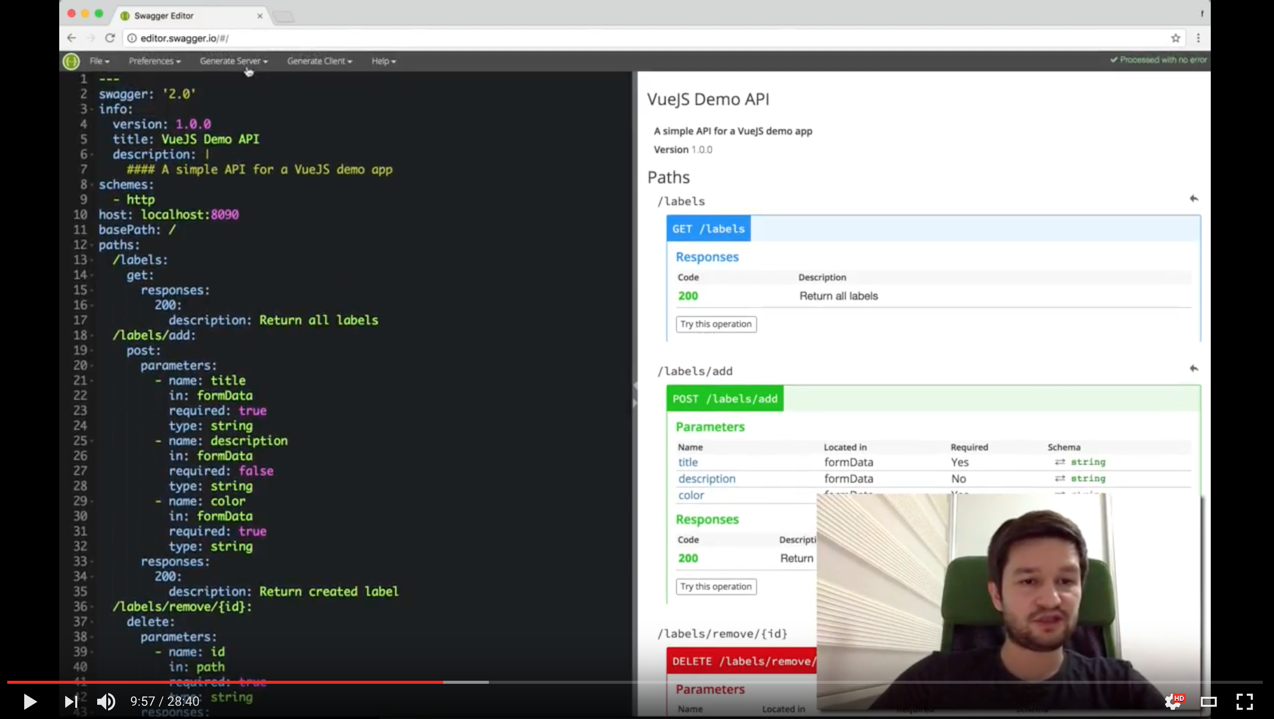The width and height of the screenshot is (1274, 719).
Task: Close the Swagger Editor browser tab
Action: (260, 16)
